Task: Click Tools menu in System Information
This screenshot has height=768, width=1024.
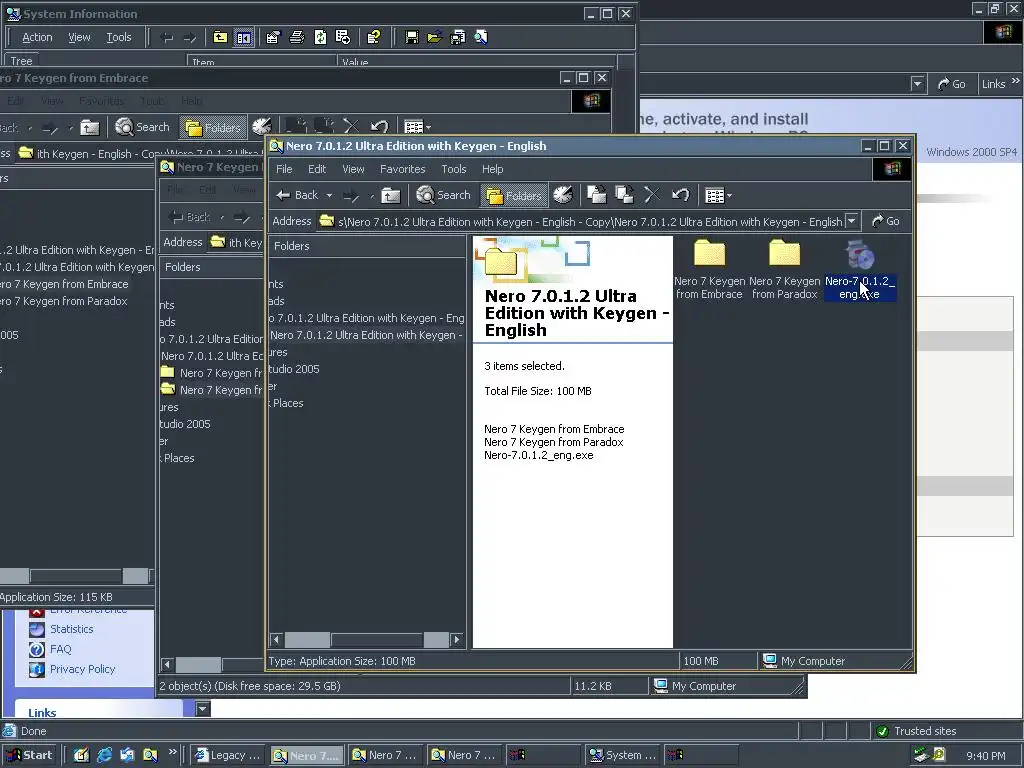Action: tap(119, 37)
